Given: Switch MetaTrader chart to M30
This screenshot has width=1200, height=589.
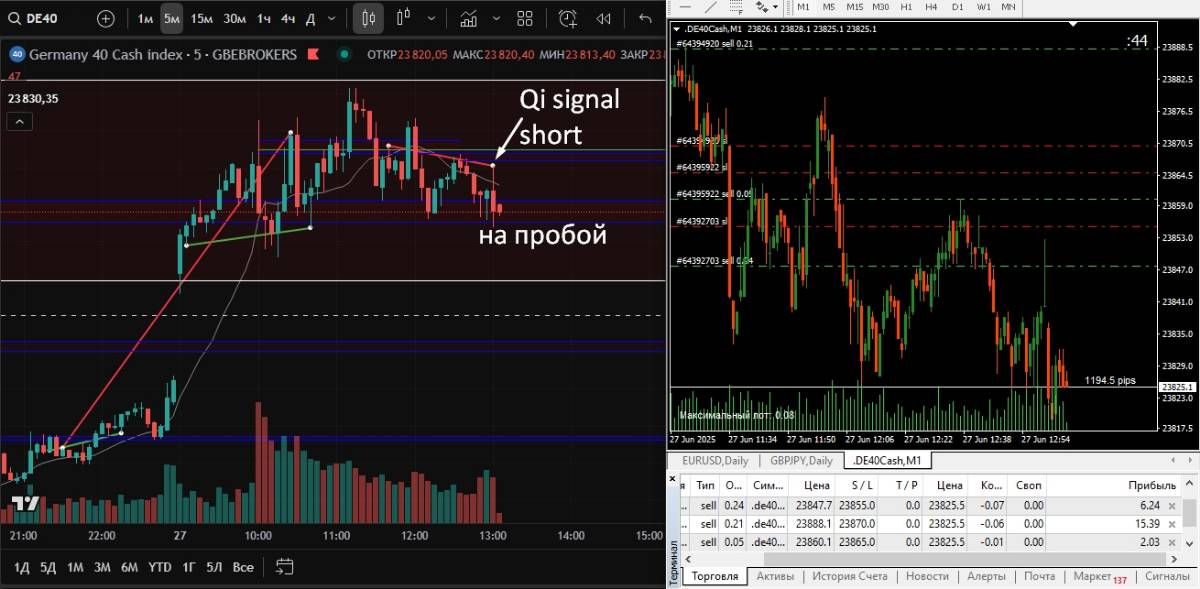Looking at the screenshot, I should coord(881,7).
